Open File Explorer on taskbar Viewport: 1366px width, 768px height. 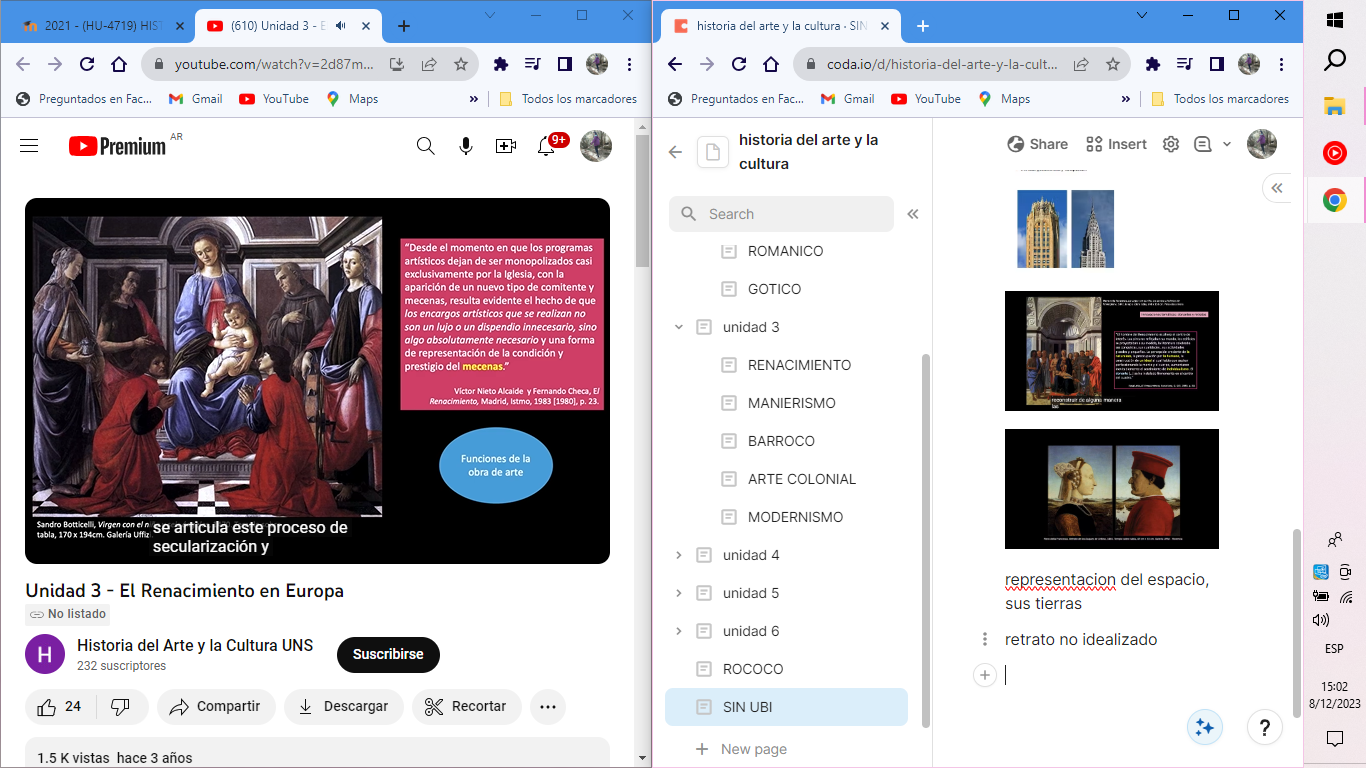point(1335,106)
